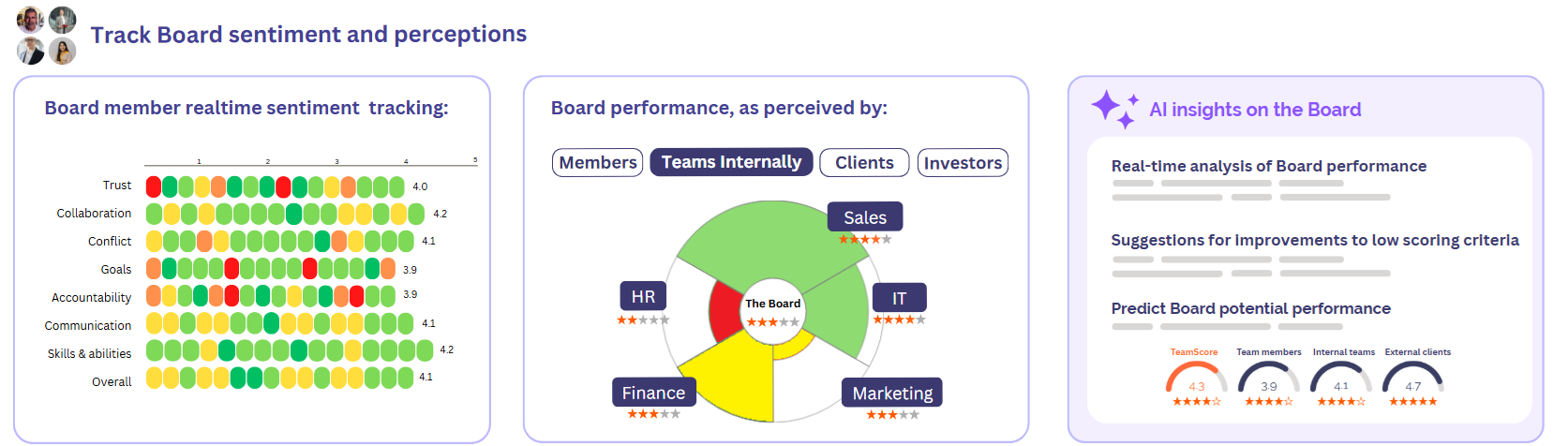The image size is (1568, 446).
Task: Select the Marketing label on chart
Action: pyautogui.click(x=891, y=393)
